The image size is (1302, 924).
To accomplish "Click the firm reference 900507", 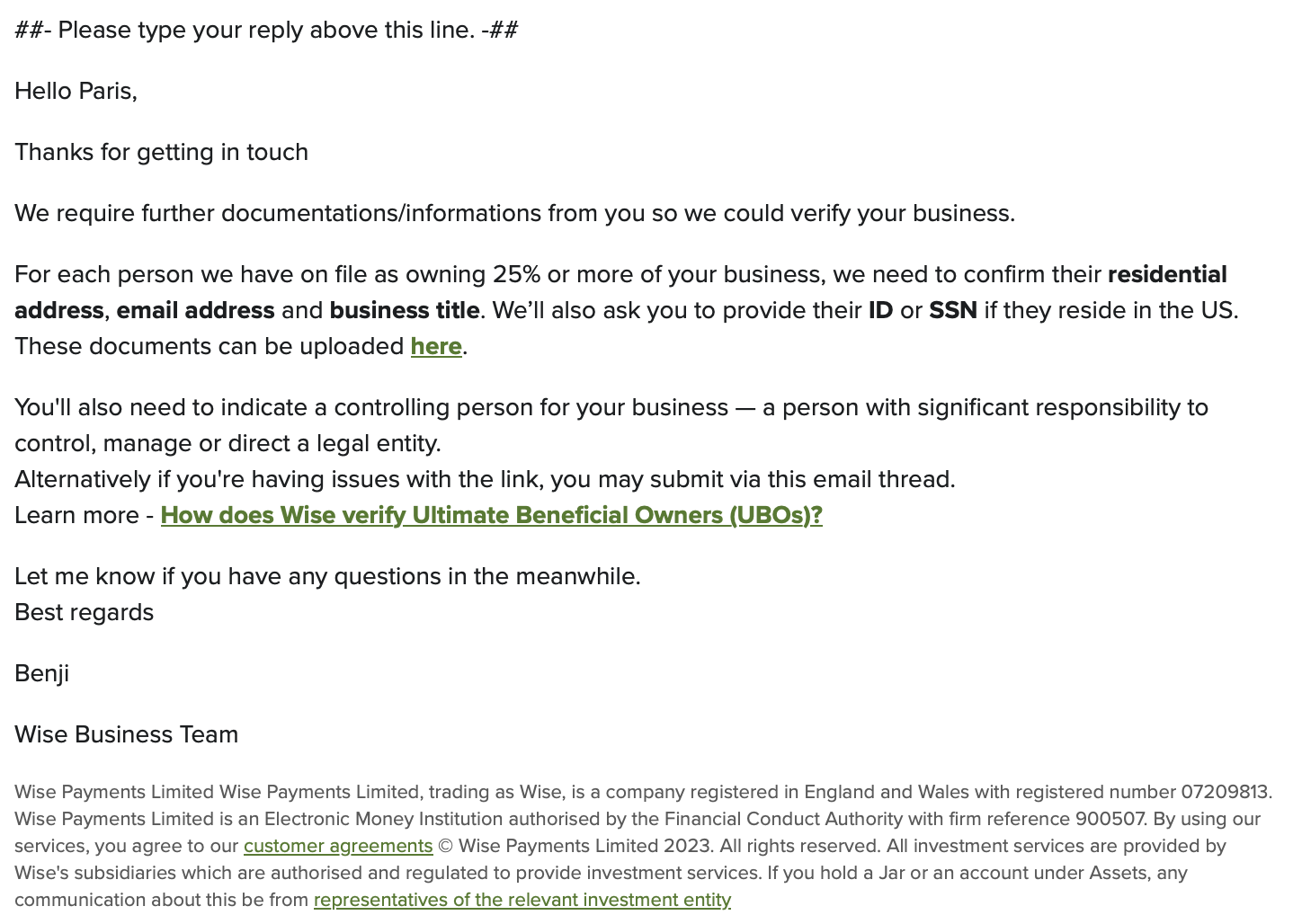I will (x=1110, y=819).
